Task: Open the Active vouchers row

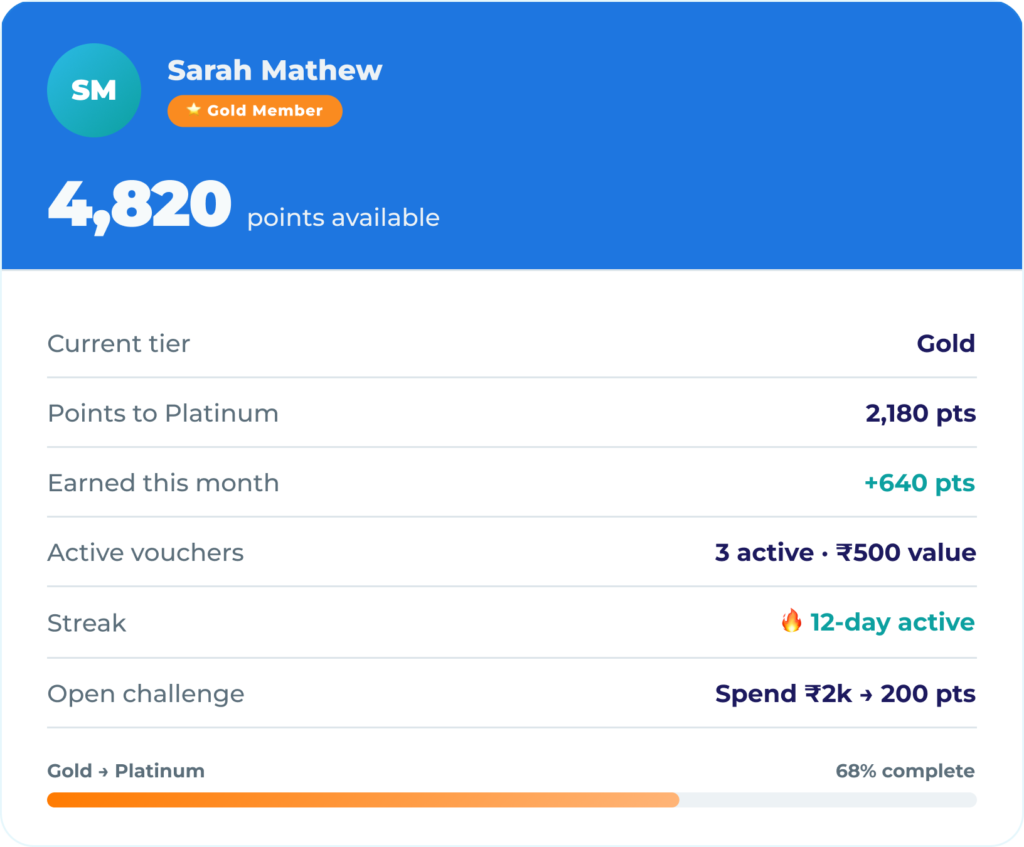Action: coord(511,552)
